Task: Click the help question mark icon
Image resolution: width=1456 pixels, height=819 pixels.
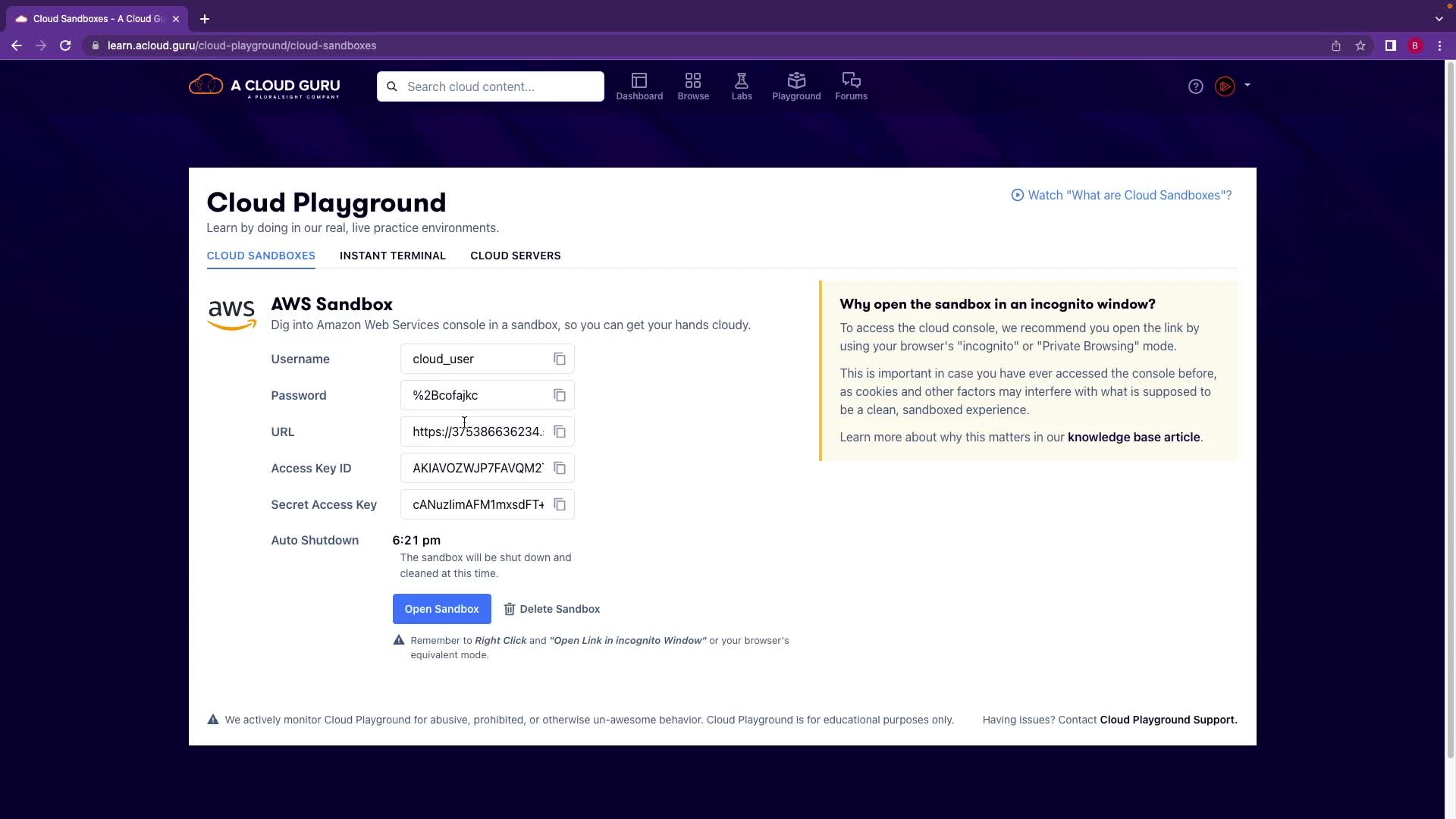Action: (1196, 86)
